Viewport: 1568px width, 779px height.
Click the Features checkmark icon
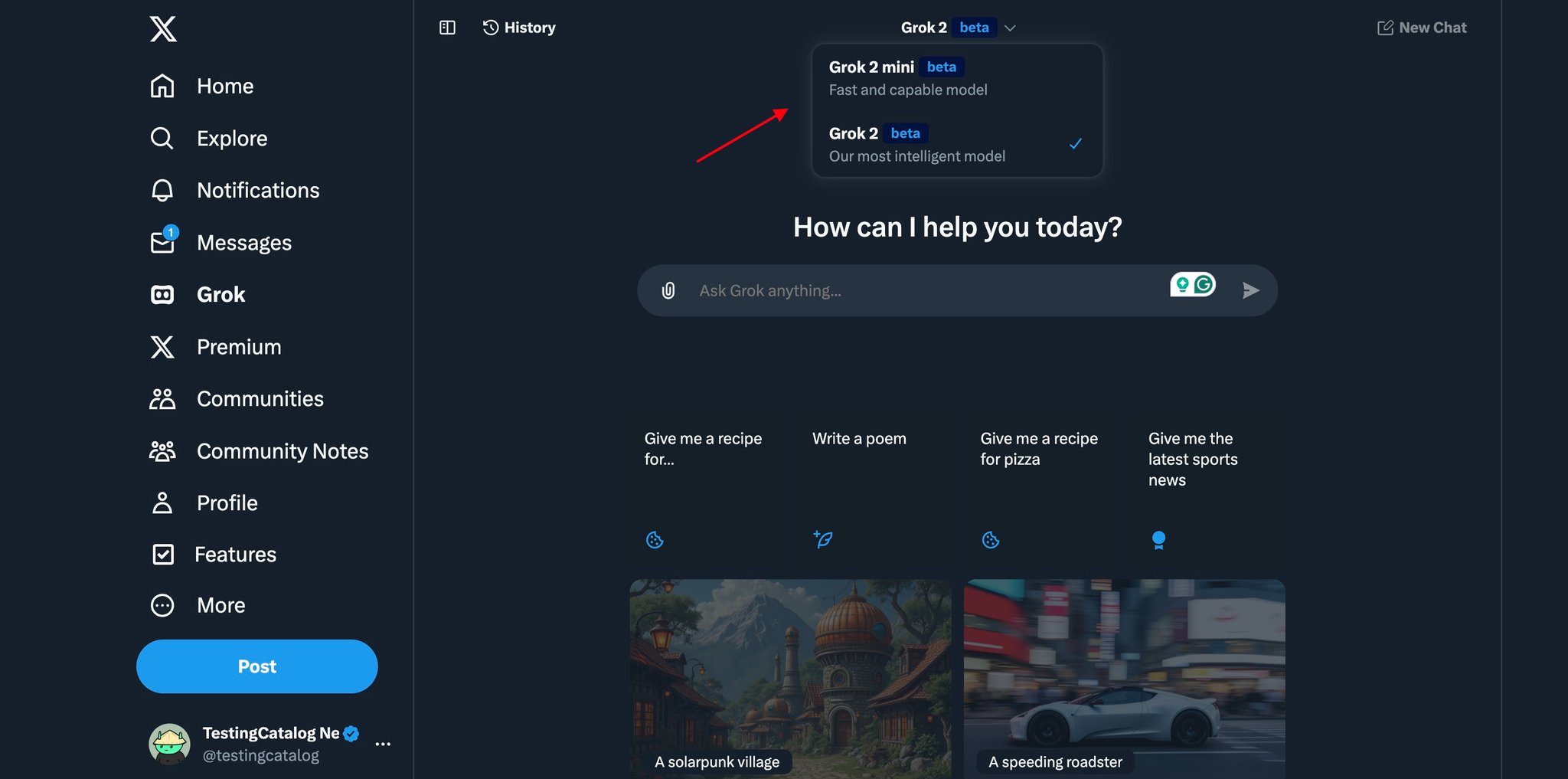coord(163,554)
